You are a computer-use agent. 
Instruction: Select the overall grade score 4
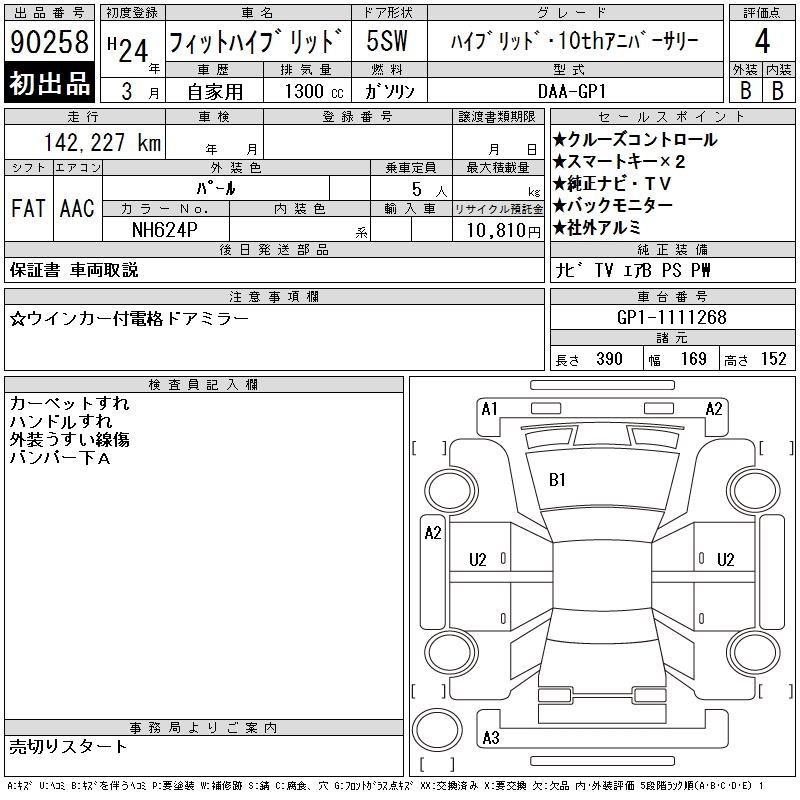pos(761,42)
